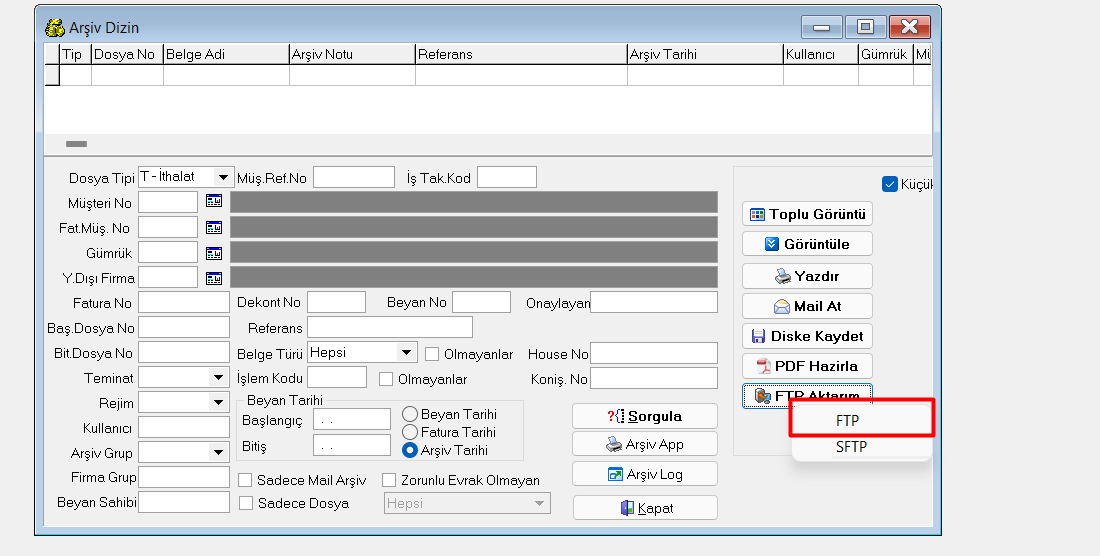The height and width of the screenshot is (556, 1100).
Task: Send email with Mail At button
Action: click(x=807, y=306)
